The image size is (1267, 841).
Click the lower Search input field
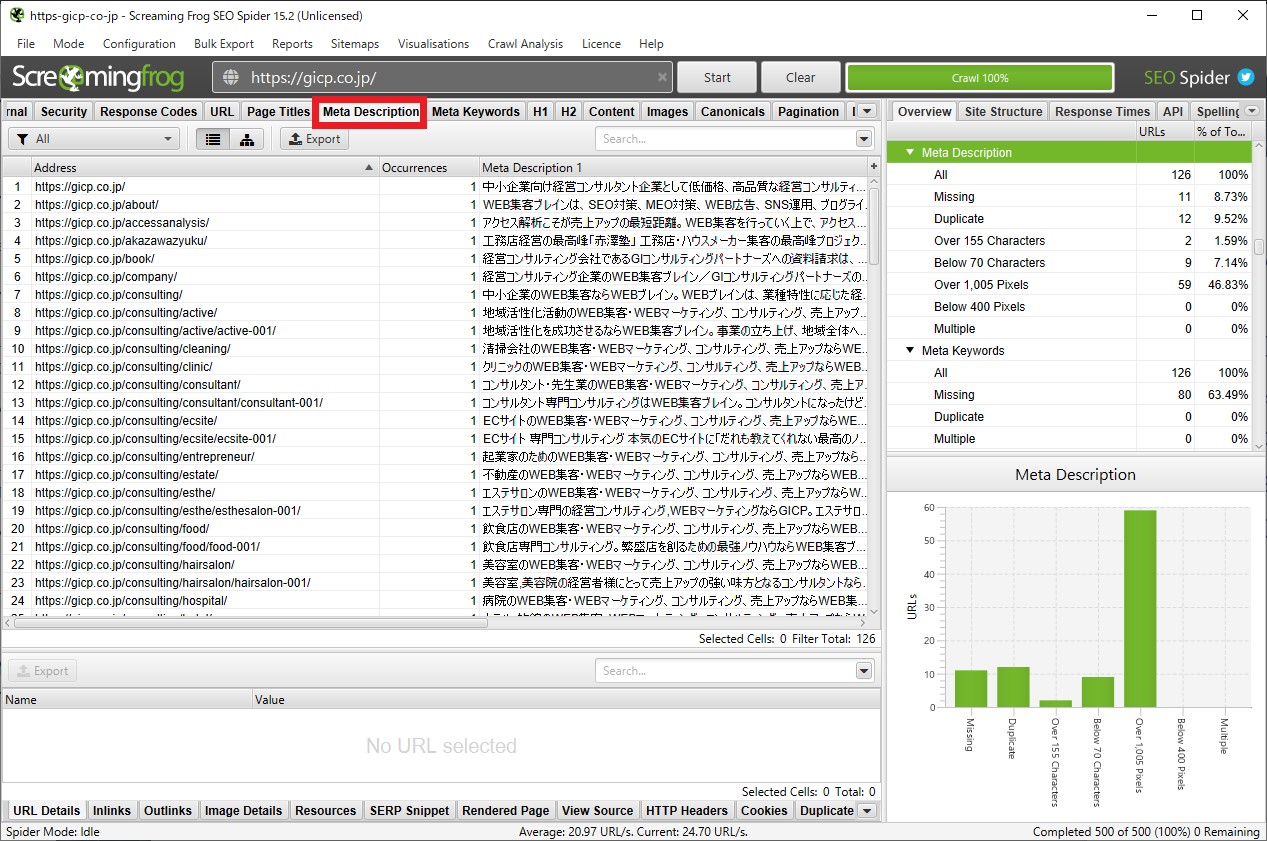(x=726, y=671)
